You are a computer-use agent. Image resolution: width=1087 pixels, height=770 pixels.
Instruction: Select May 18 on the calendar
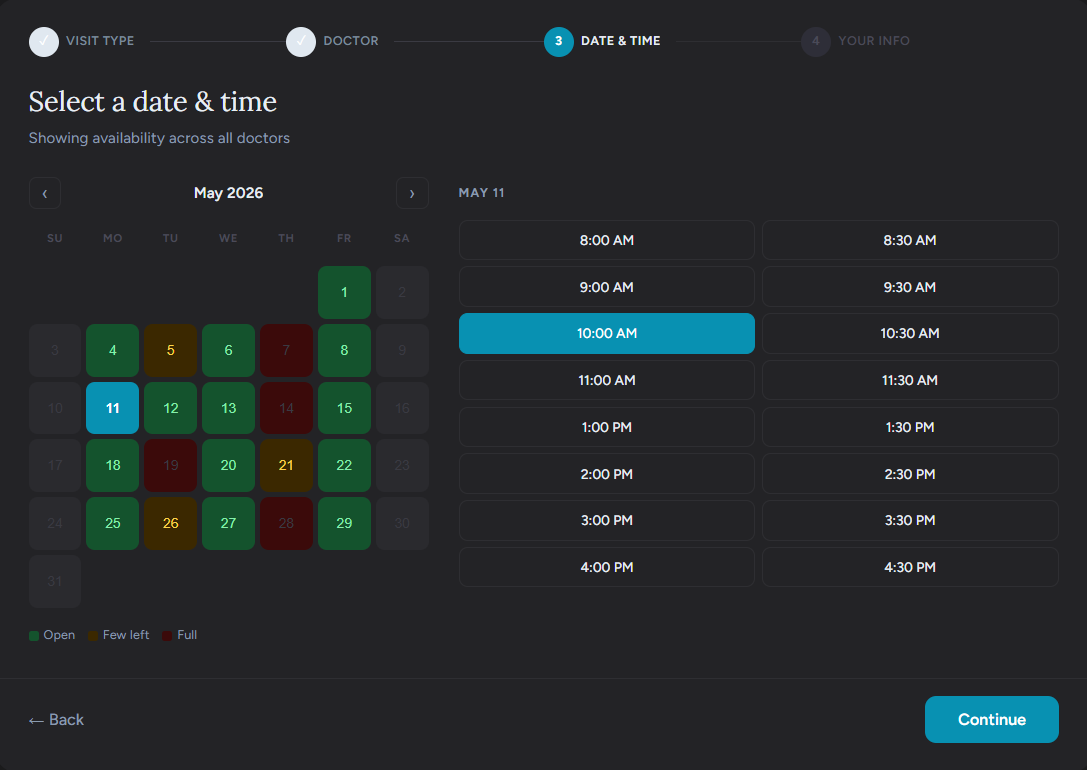click(x=112, y=466)
